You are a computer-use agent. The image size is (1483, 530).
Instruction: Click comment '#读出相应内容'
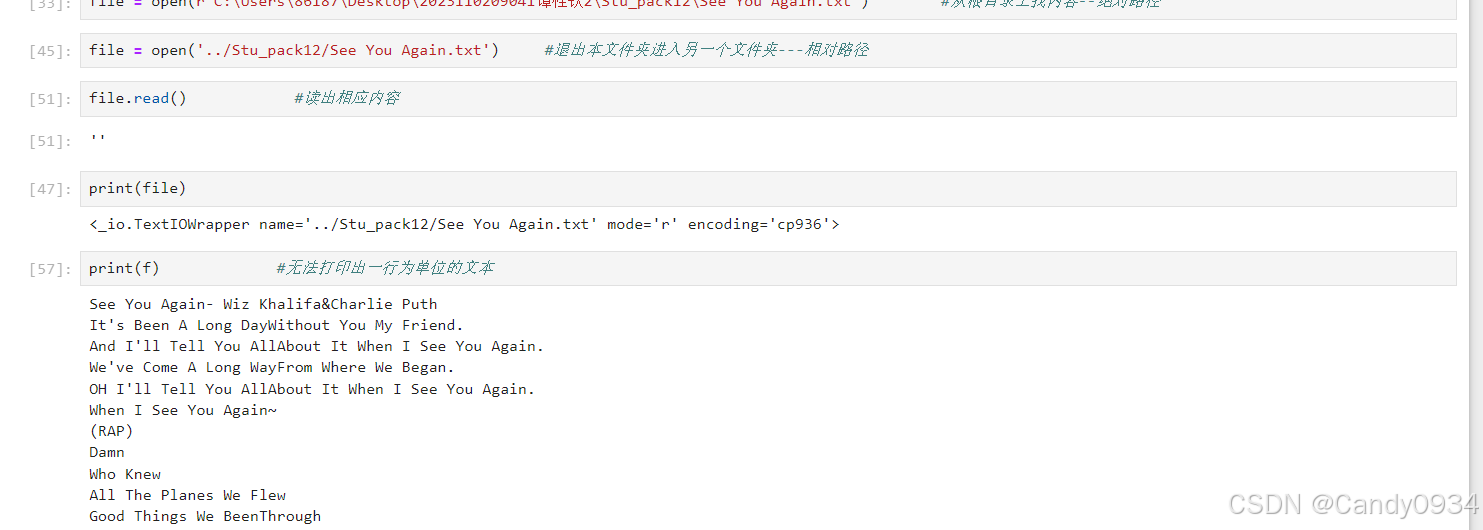tap(347, 98)
